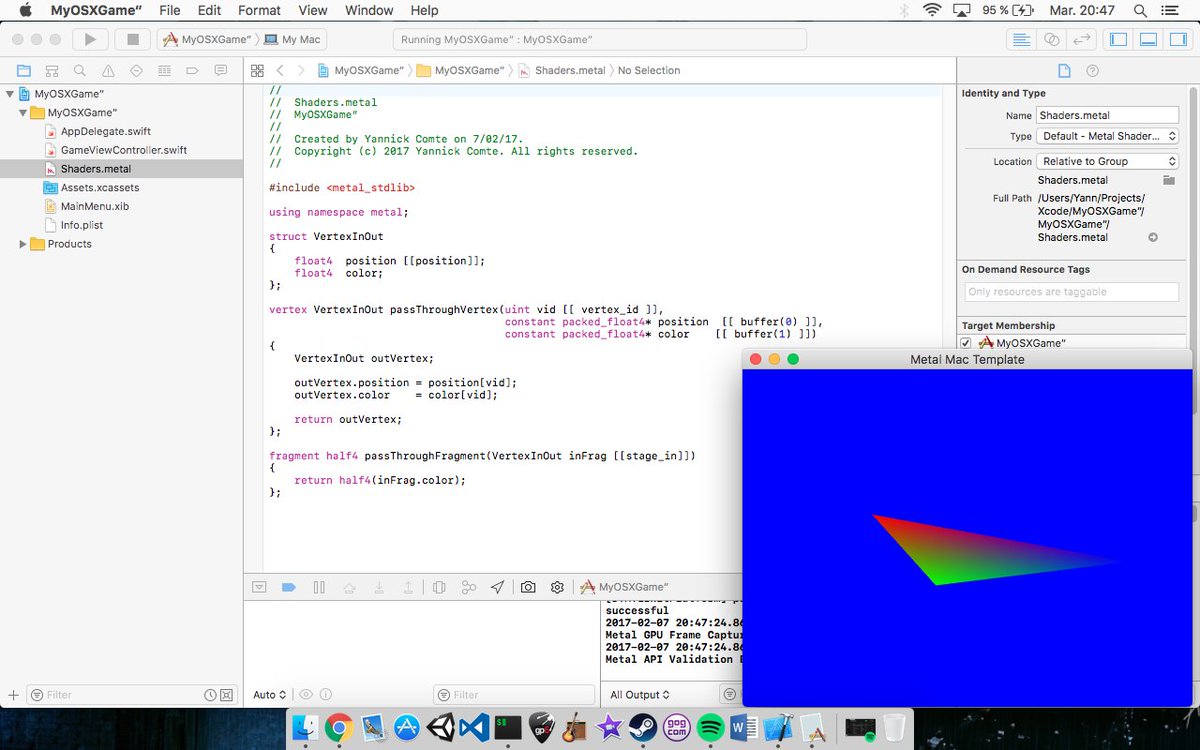Open the Test navigator diamond icon
1200x750 pixels.
pos(136,71)
